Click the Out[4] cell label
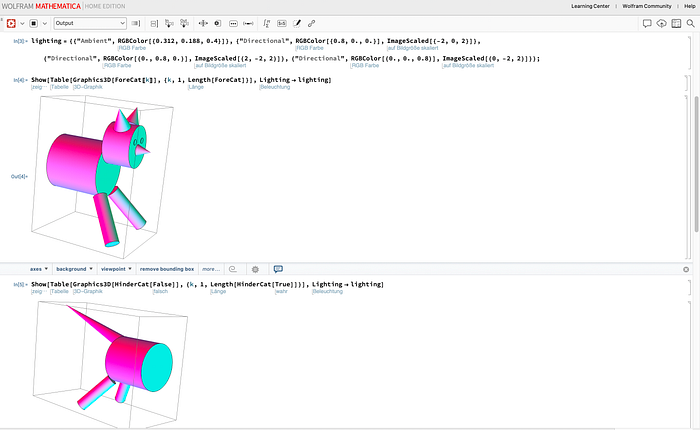This screenshot has height=430, width=700. [19, 176]
